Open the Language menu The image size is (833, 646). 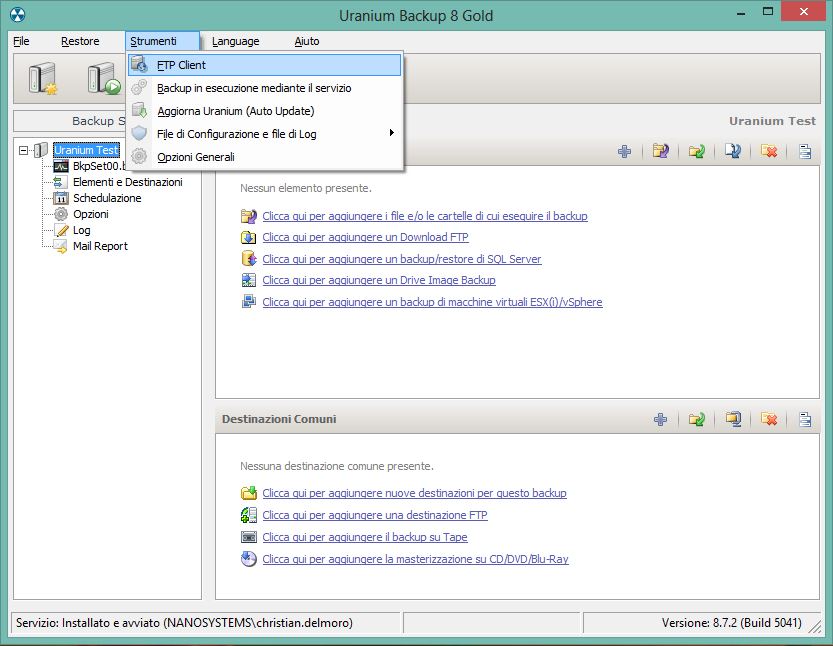point(235,41)
